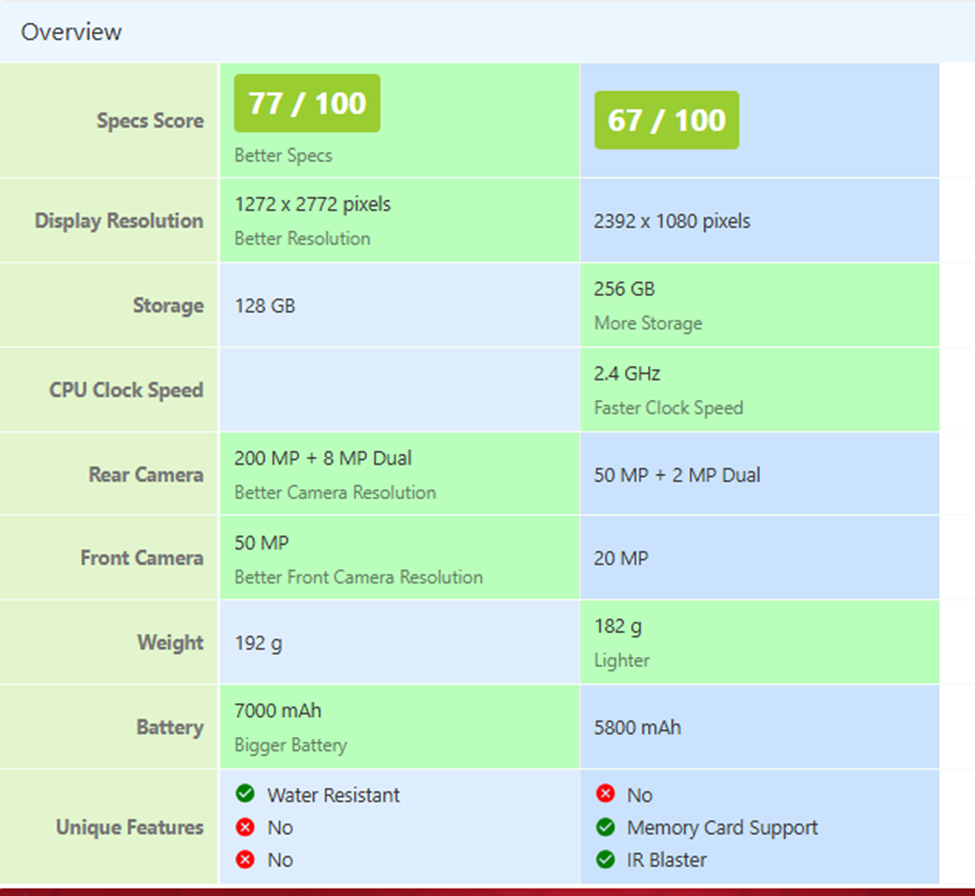The width and height of the screenshot is (975, 896).
Task: Click the red X icon above Memory Card Support
Action: tap(605, 794)
